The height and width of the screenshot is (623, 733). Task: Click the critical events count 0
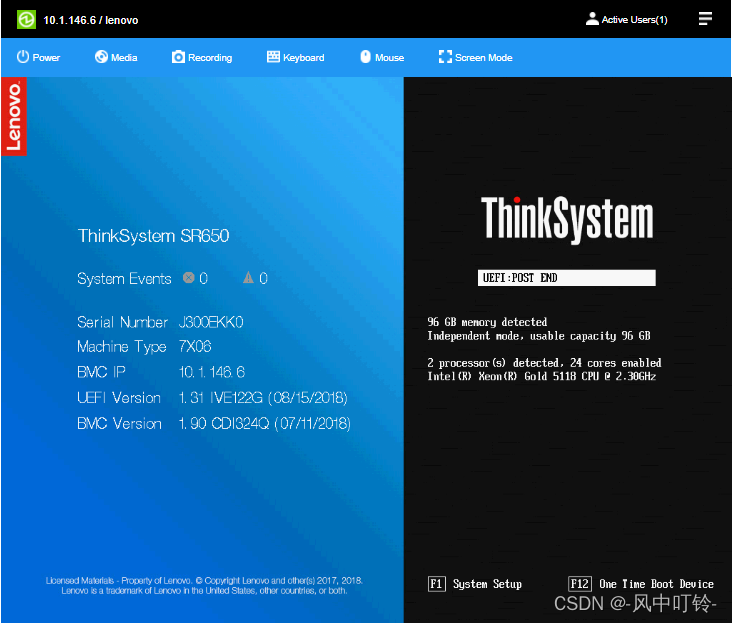point(203,279)
